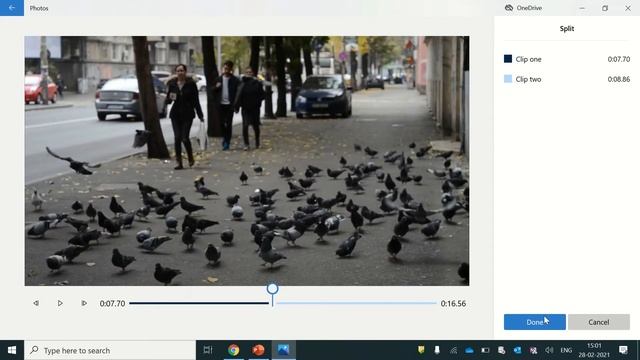Click the ENG language indicator

point(566,350)
